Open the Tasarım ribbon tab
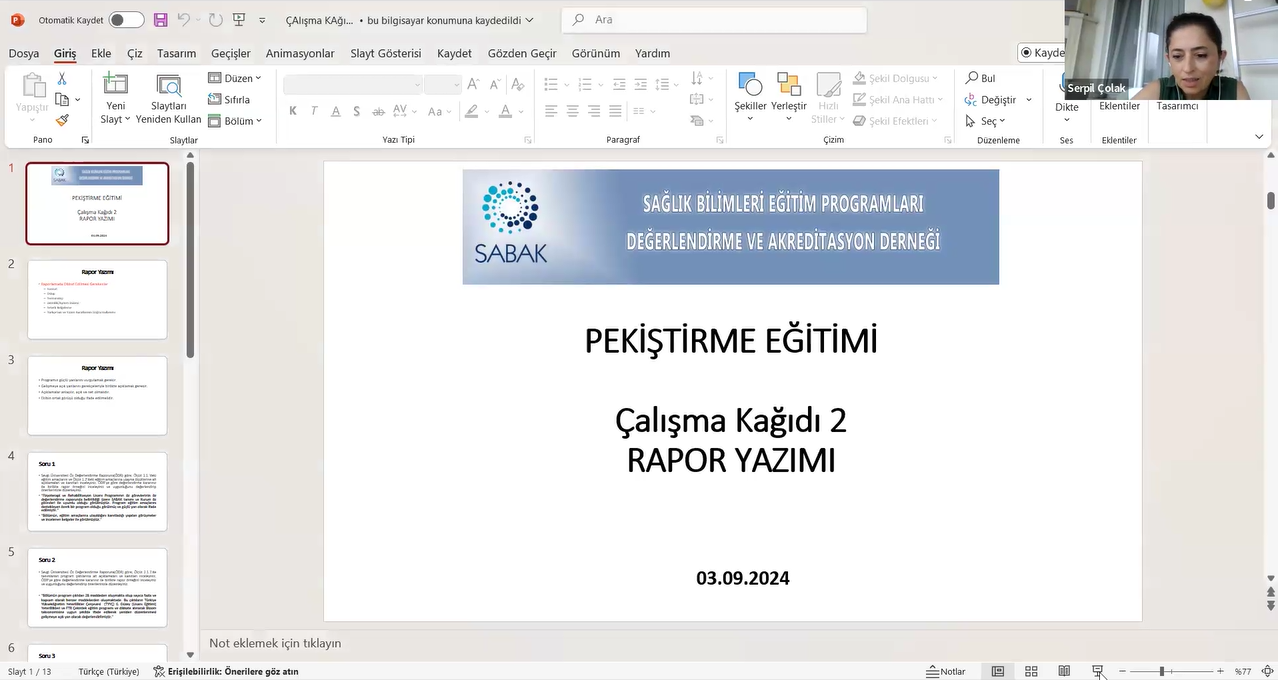This screenshot has width=1278, height=680. [176, 53]
